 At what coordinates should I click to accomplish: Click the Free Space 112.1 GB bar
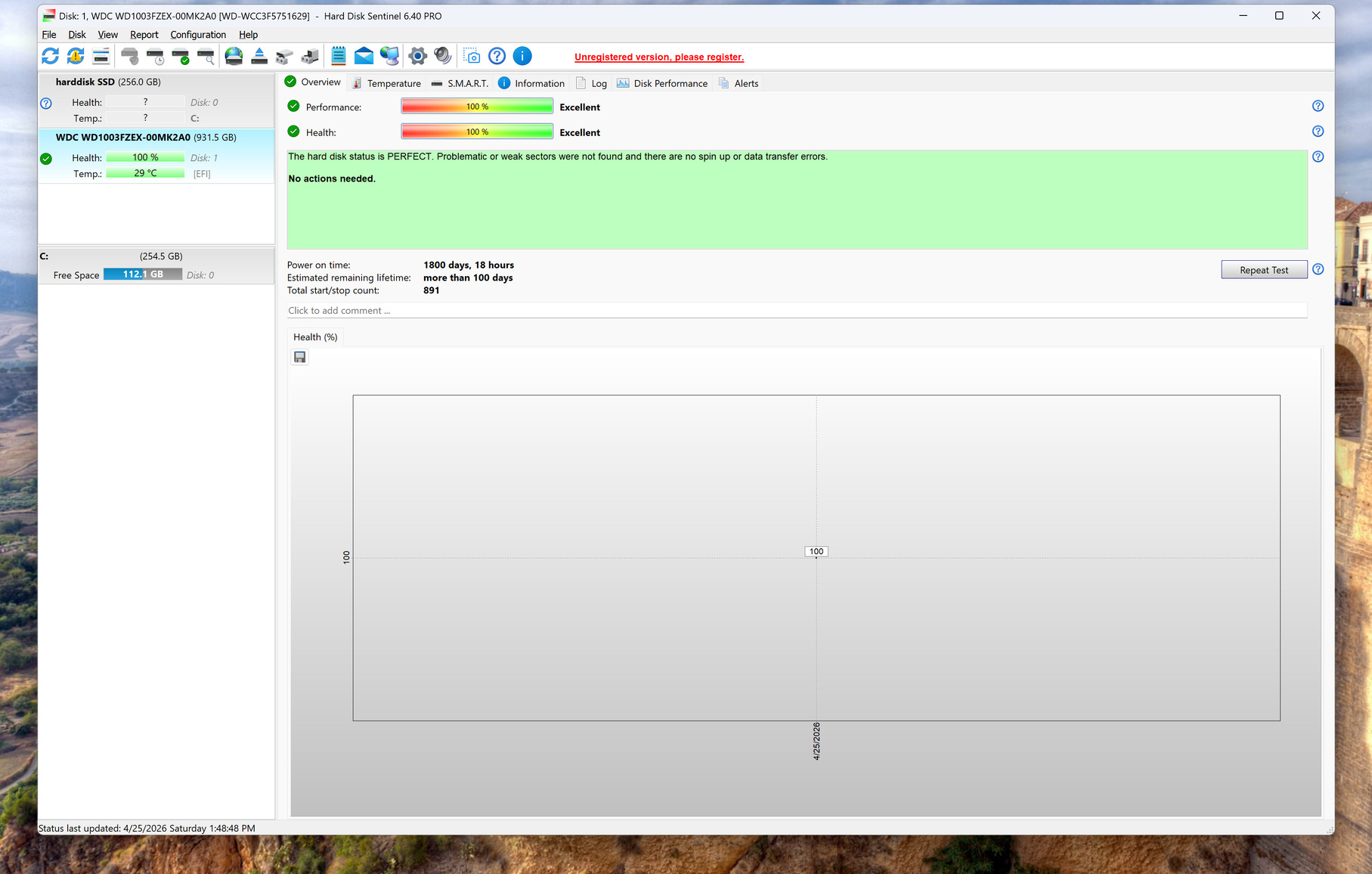pos(143,274)
